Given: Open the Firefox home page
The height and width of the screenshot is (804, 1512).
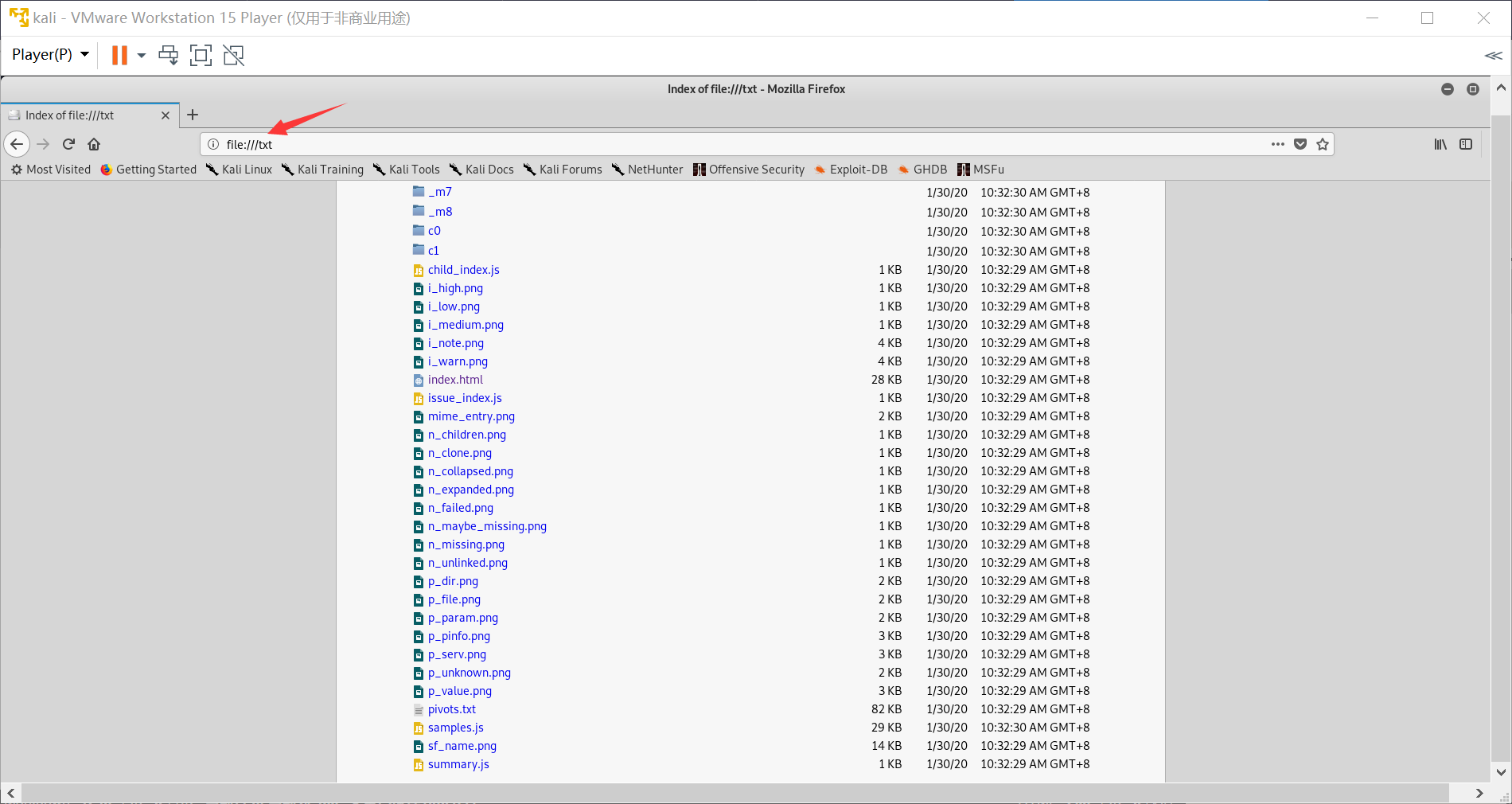Looking at the screenshot, I should pyautogui.click(x=94, y=144).
